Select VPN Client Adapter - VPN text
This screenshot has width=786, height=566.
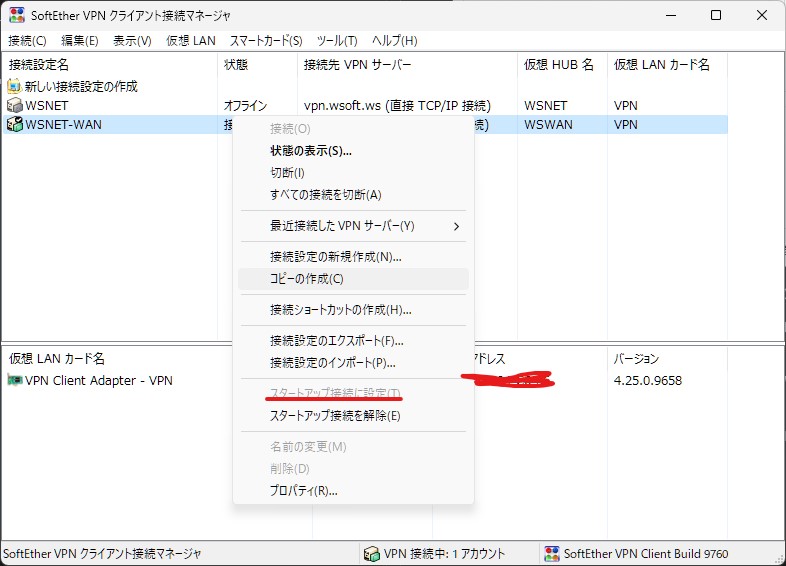tap(99, 381)
